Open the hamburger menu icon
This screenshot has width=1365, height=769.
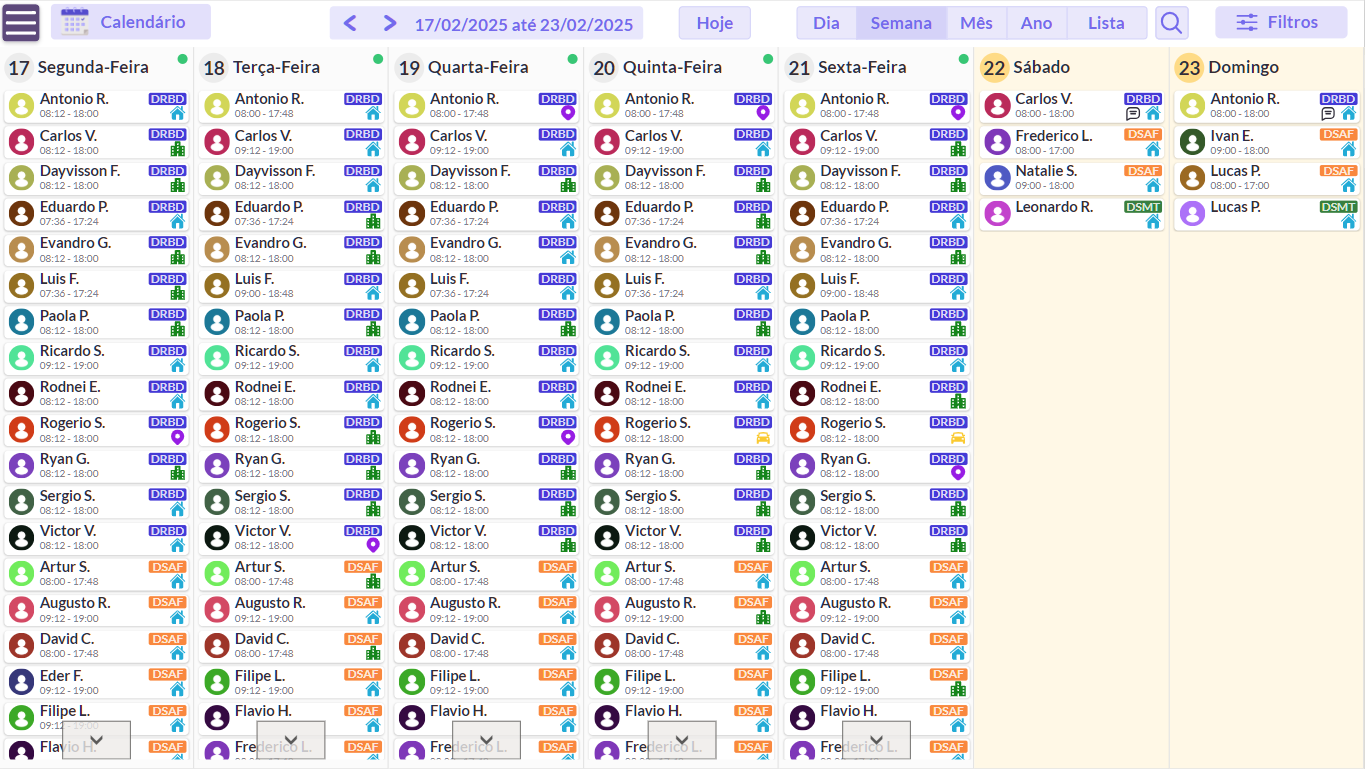coord(21,22)
